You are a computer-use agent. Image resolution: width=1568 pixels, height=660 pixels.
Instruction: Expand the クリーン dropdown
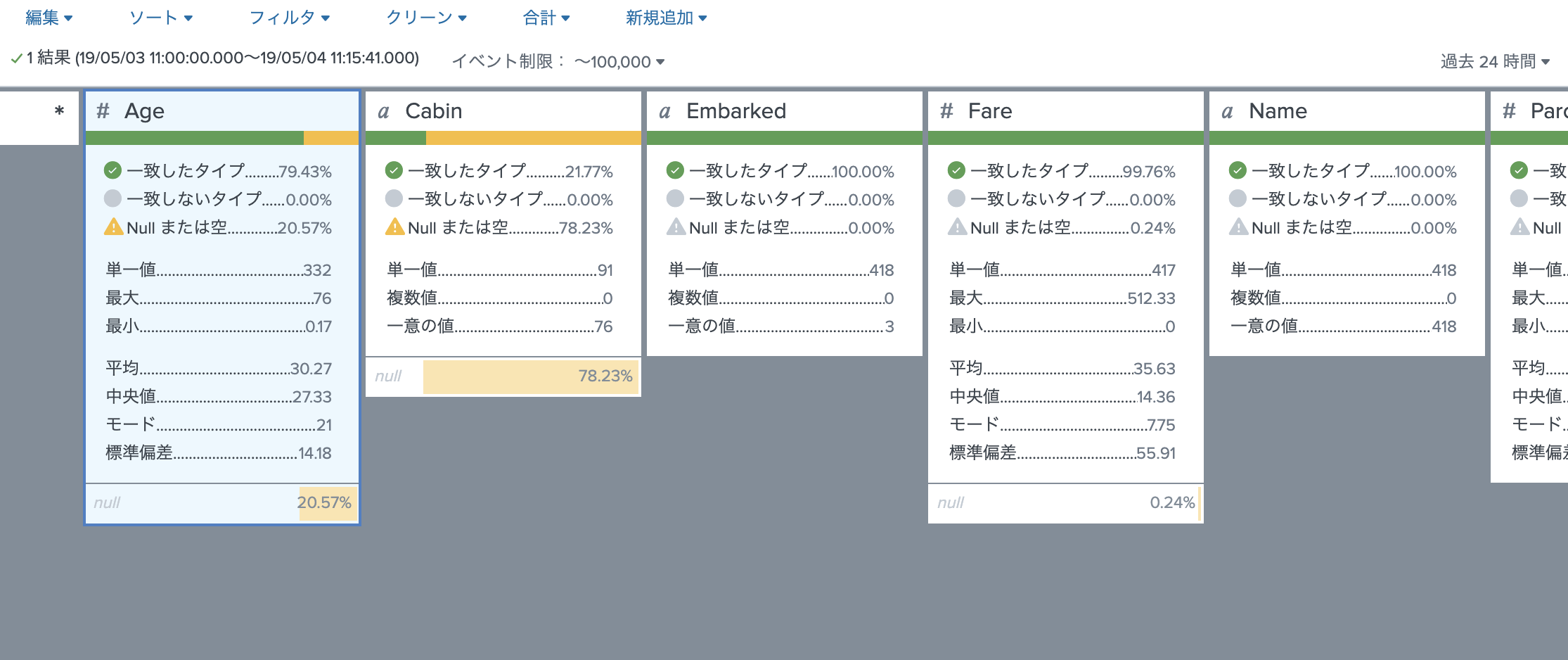tap(426, 18)
